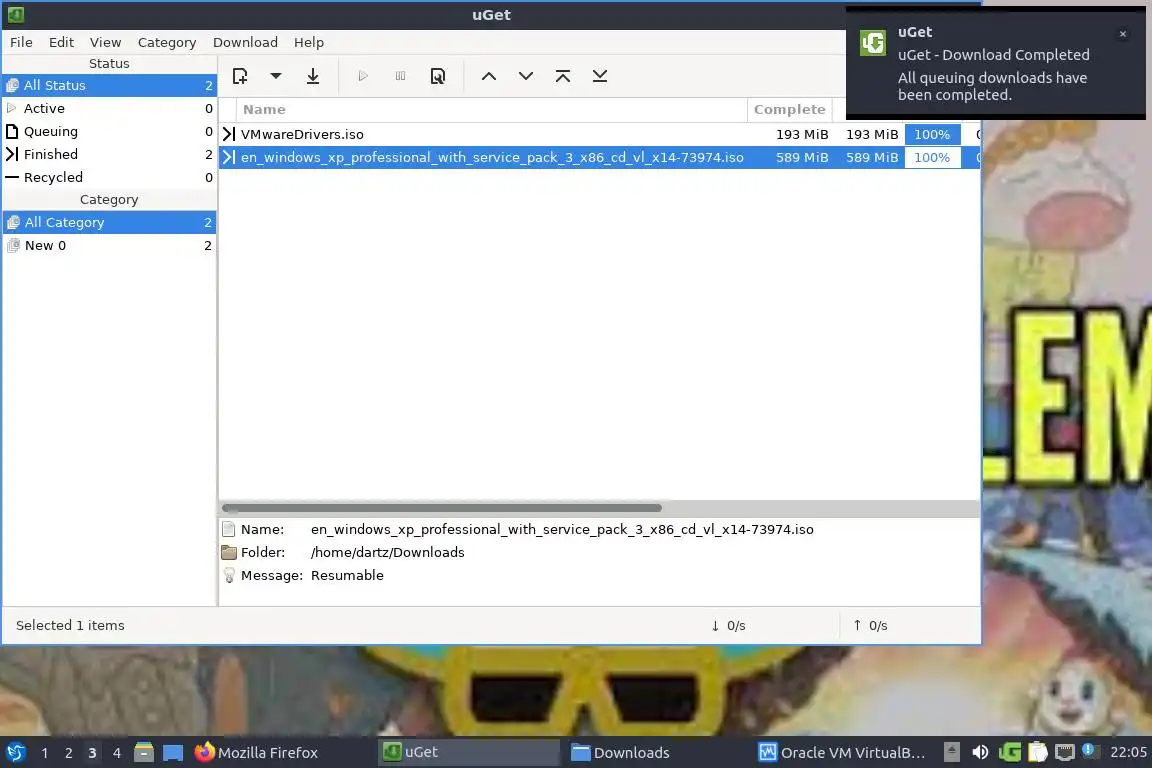
Task: Click the New Download toolbar icon
Action: click(240, 76)
